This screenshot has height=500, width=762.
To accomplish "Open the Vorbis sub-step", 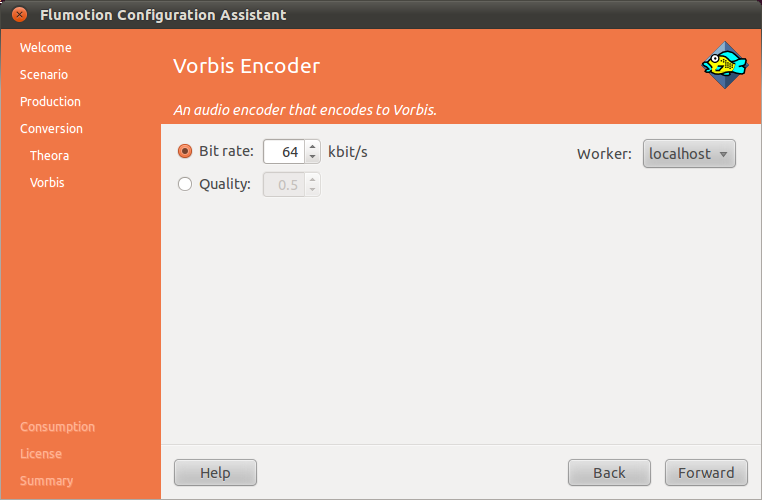I will (47, 183).
